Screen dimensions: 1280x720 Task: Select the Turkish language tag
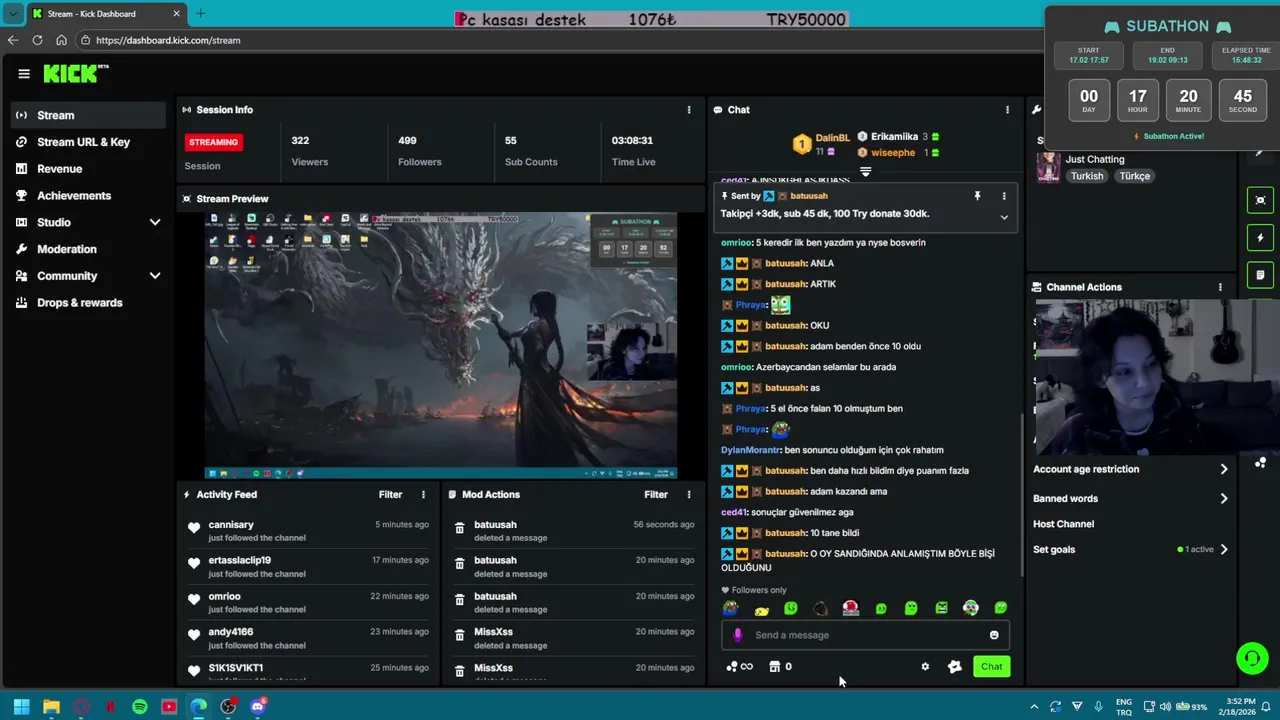1087,176
